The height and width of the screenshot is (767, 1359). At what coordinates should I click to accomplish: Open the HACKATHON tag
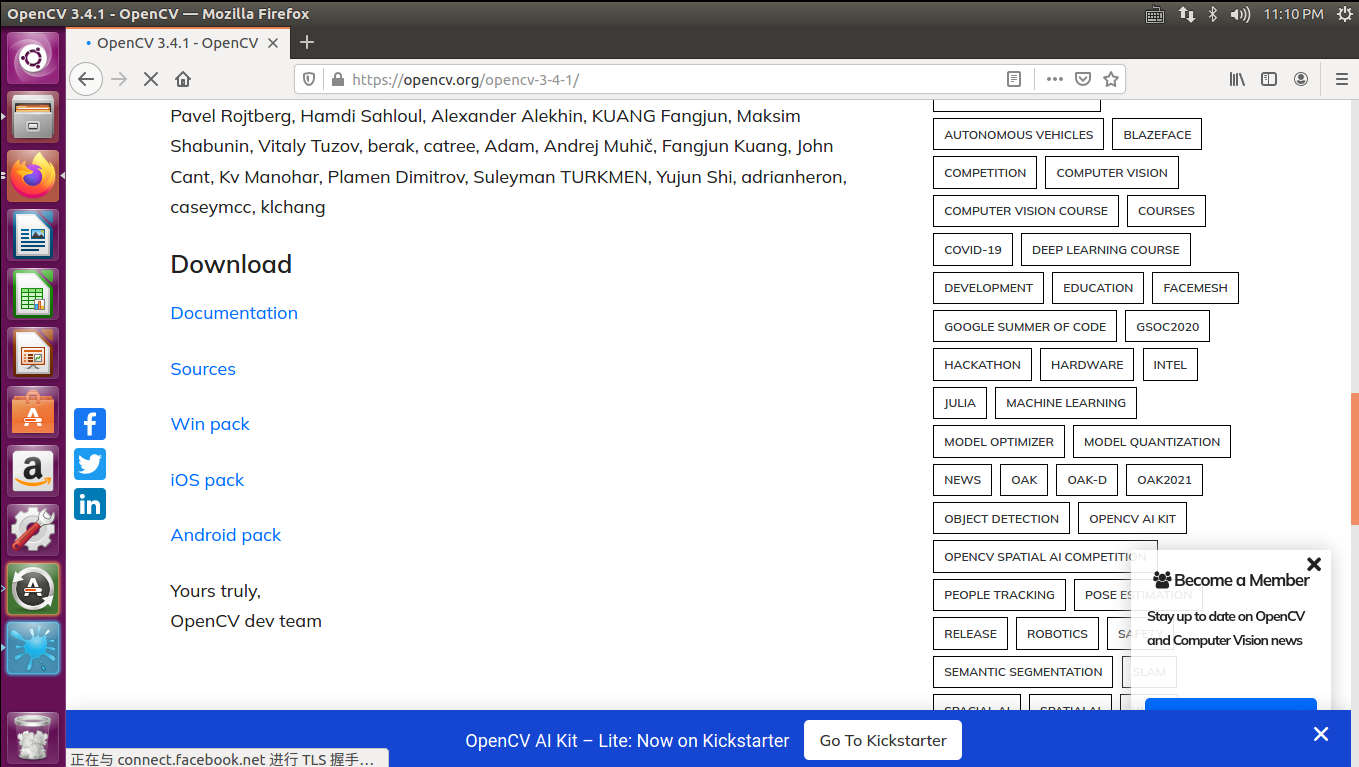983,365
